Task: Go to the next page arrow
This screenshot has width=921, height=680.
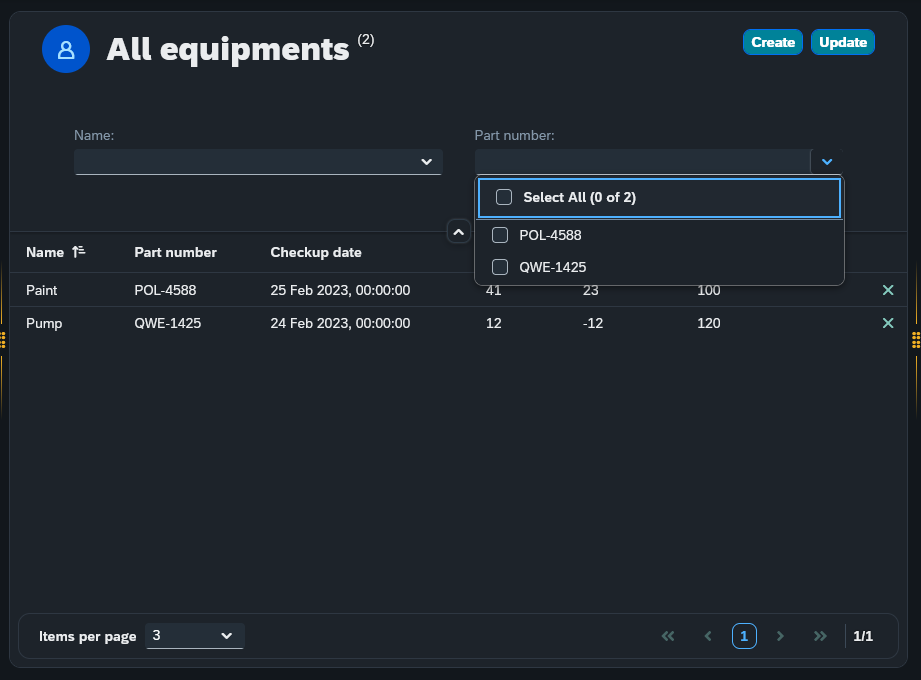Action: click(x=780, y=636)
